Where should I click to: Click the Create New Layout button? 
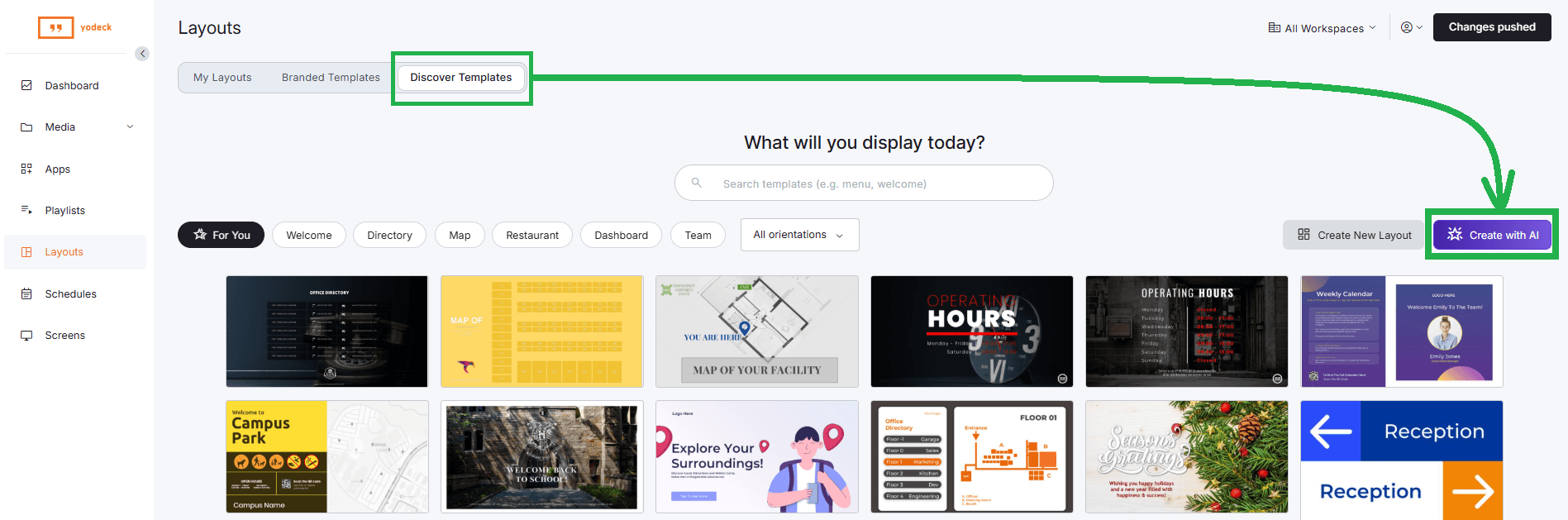coord(1354,235)
